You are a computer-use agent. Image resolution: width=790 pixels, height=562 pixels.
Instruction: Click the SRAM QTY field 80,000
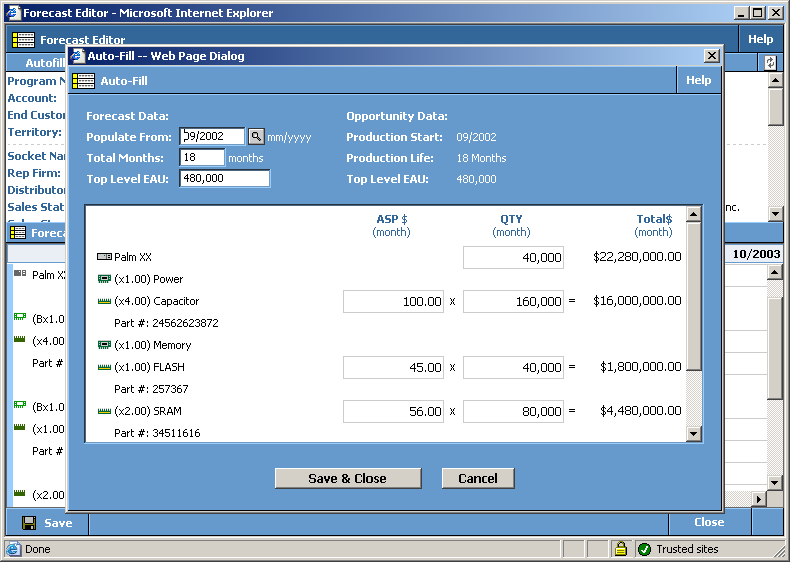(x=513, y=411)
